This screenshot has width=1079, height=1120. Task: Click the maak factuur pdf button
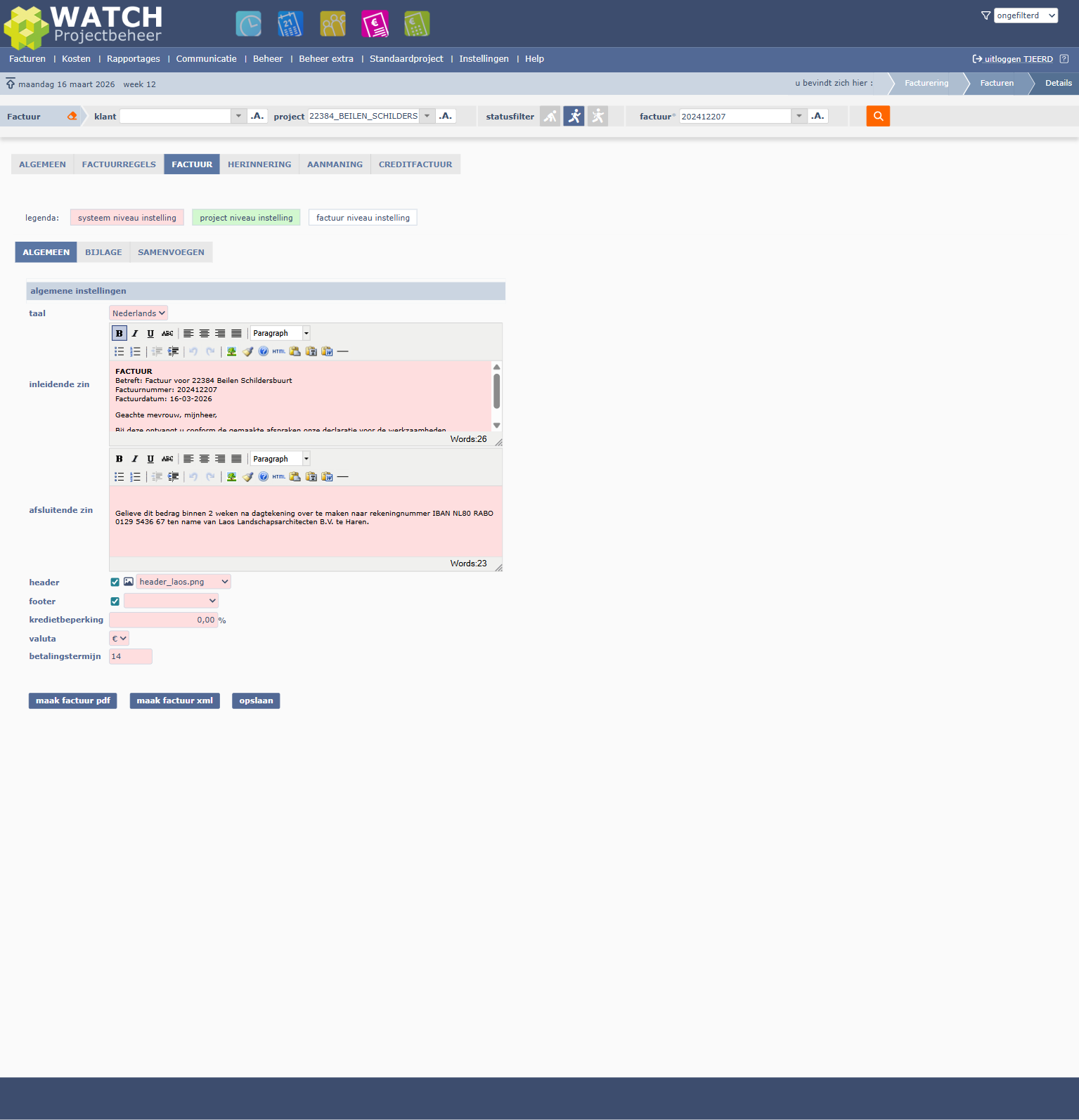coord(72,701)
